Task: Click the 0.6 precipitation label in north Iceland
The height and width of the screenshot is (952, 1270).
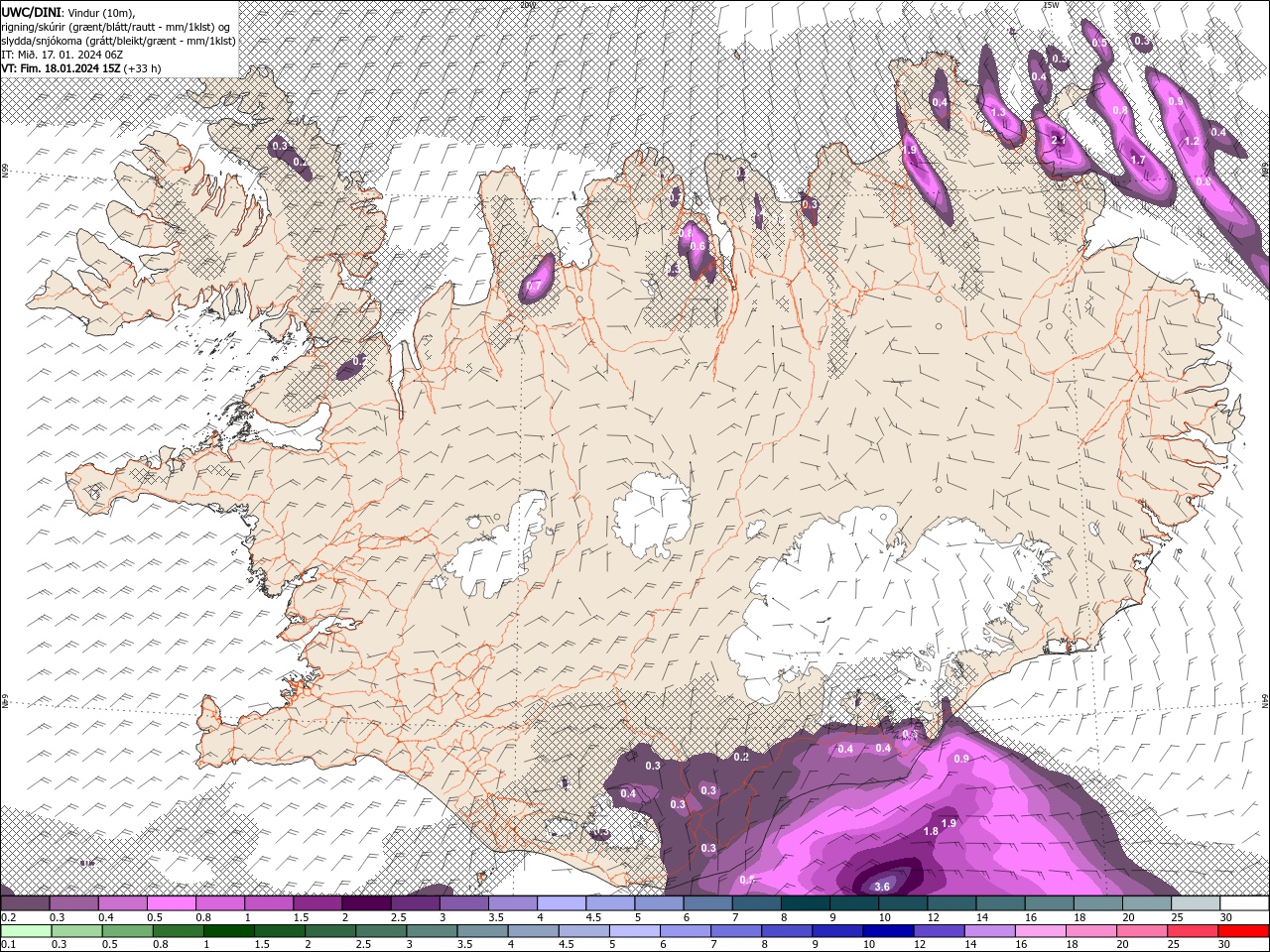Action: pyautogui.click(x=698, y=247)
